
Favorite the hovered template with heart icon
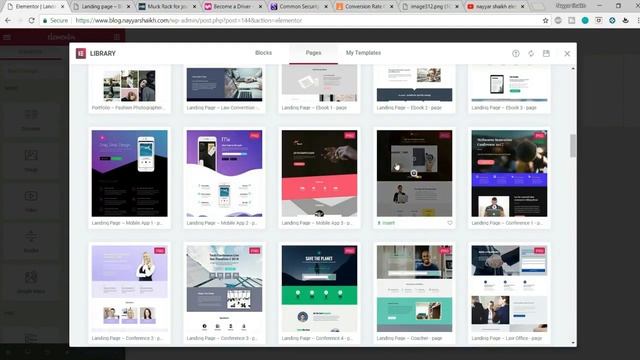(450, 223)
